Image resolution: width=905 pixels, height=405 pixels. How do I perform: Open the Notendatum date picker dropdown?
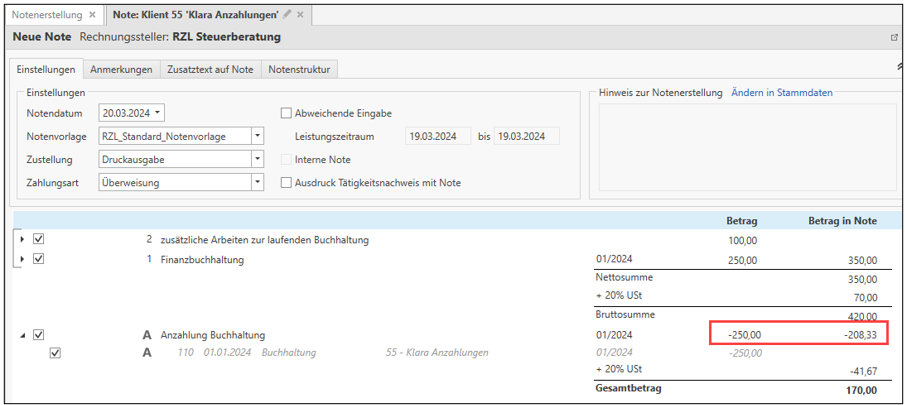coord(158,113)
